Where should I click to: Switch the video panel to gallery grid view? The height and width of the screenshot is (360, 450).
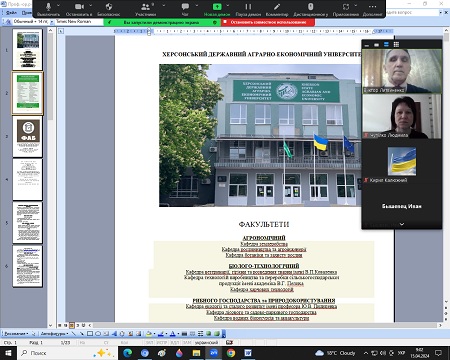point(396,44)
